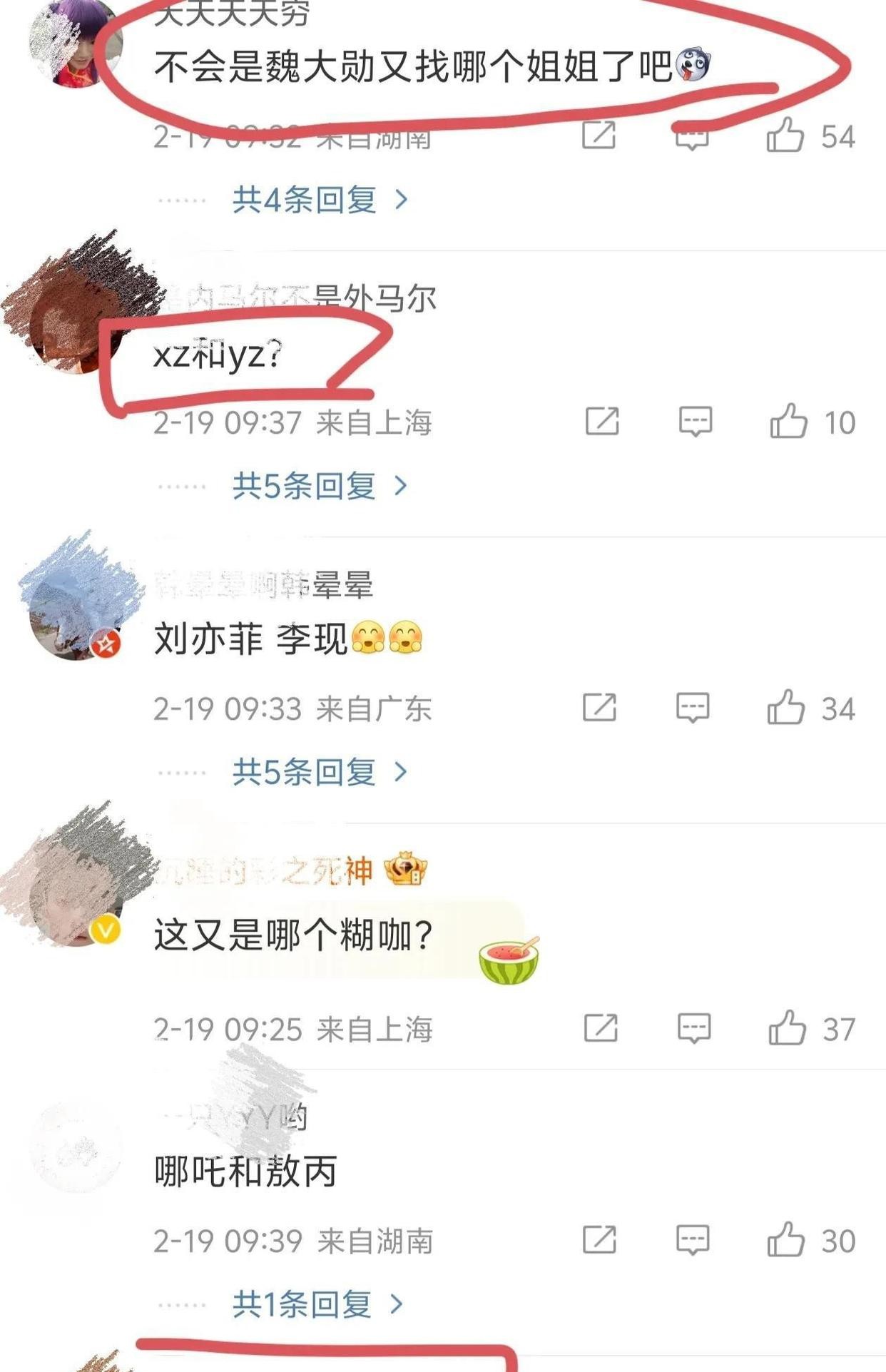Image resolution: width=886 pixels, height=1372 pixels.
Task: Share the 这又是哪个糊咖 comment
Action: (601, 1027)
